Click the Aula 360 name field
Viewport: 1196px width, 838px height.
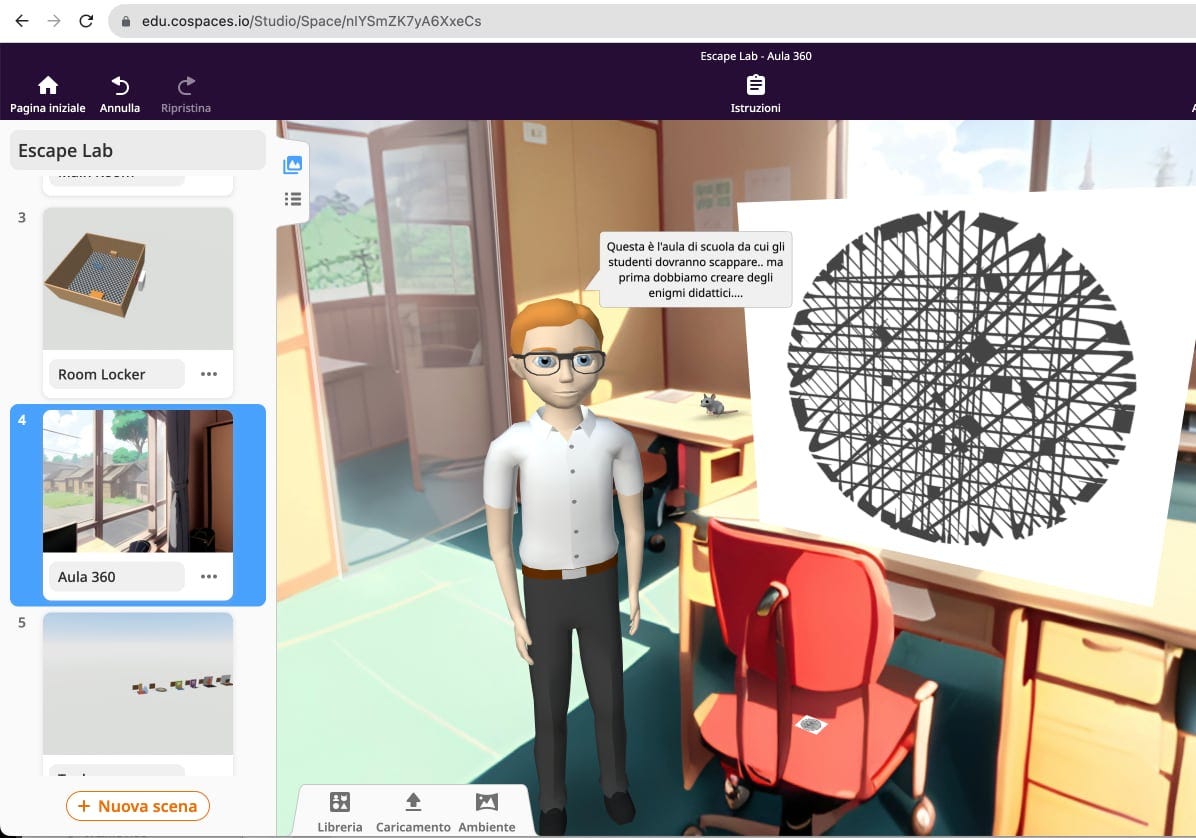(117, 576)
